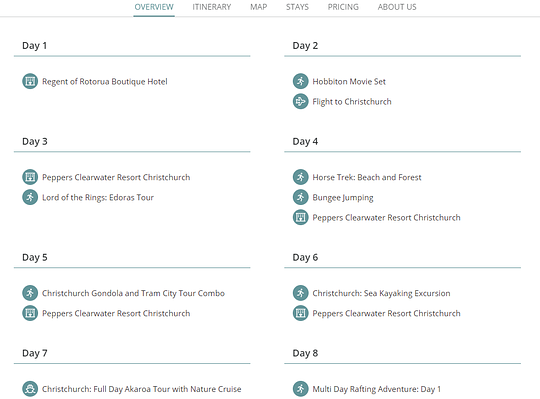Click activity icon next to Bungee Jumping
This screenshot has width=540, height=399.
pyautogui.click(x=300, y=197)
